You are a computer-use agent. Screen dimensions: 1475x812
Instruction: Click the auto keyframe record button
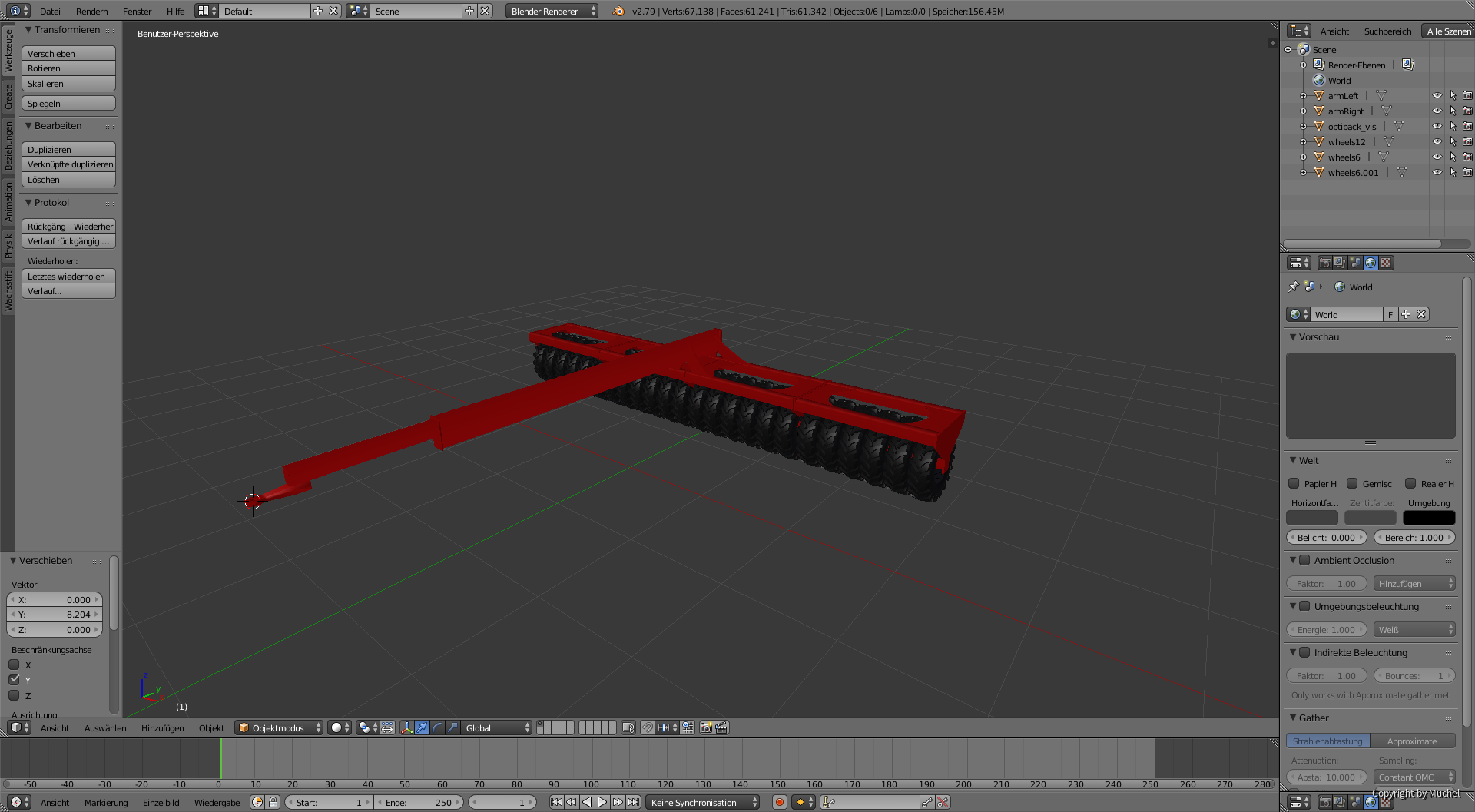pyautogui.click(x=779, y=802)
